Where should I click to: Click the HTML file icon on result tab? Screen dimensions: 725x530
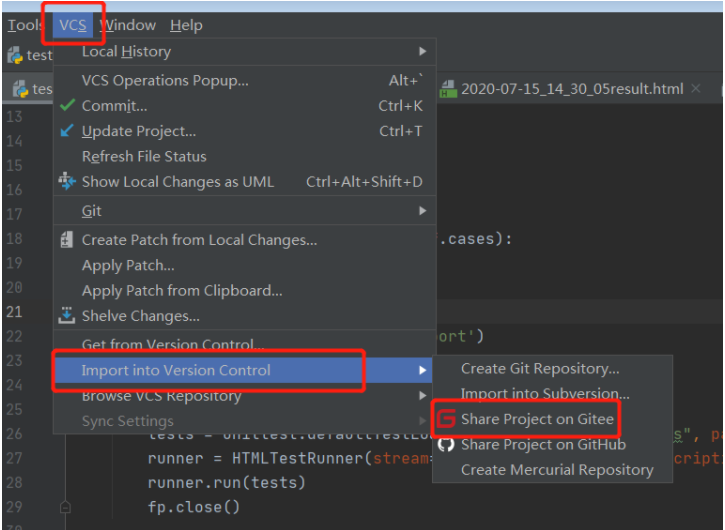coord(448,89)
